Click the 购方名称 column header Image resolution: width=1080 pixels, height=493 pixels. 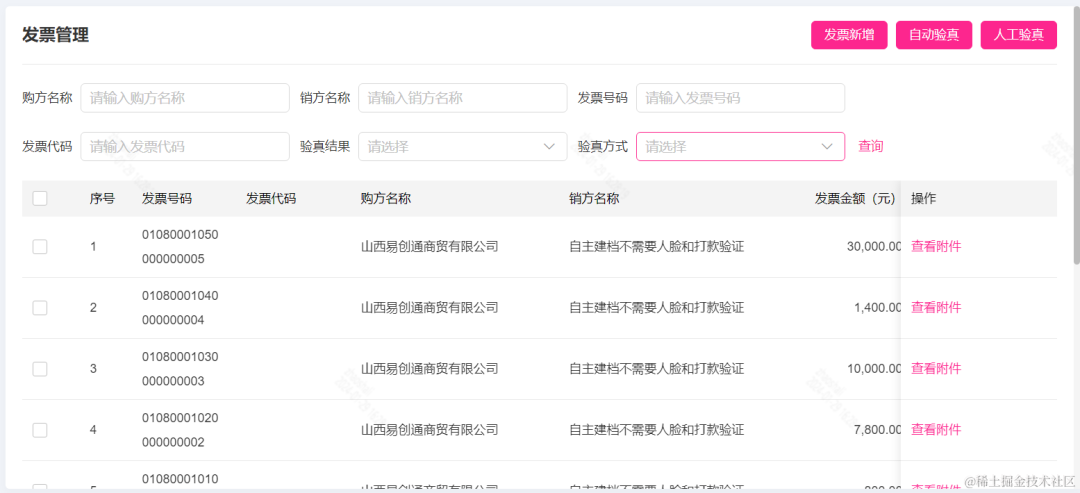[386, 199]
